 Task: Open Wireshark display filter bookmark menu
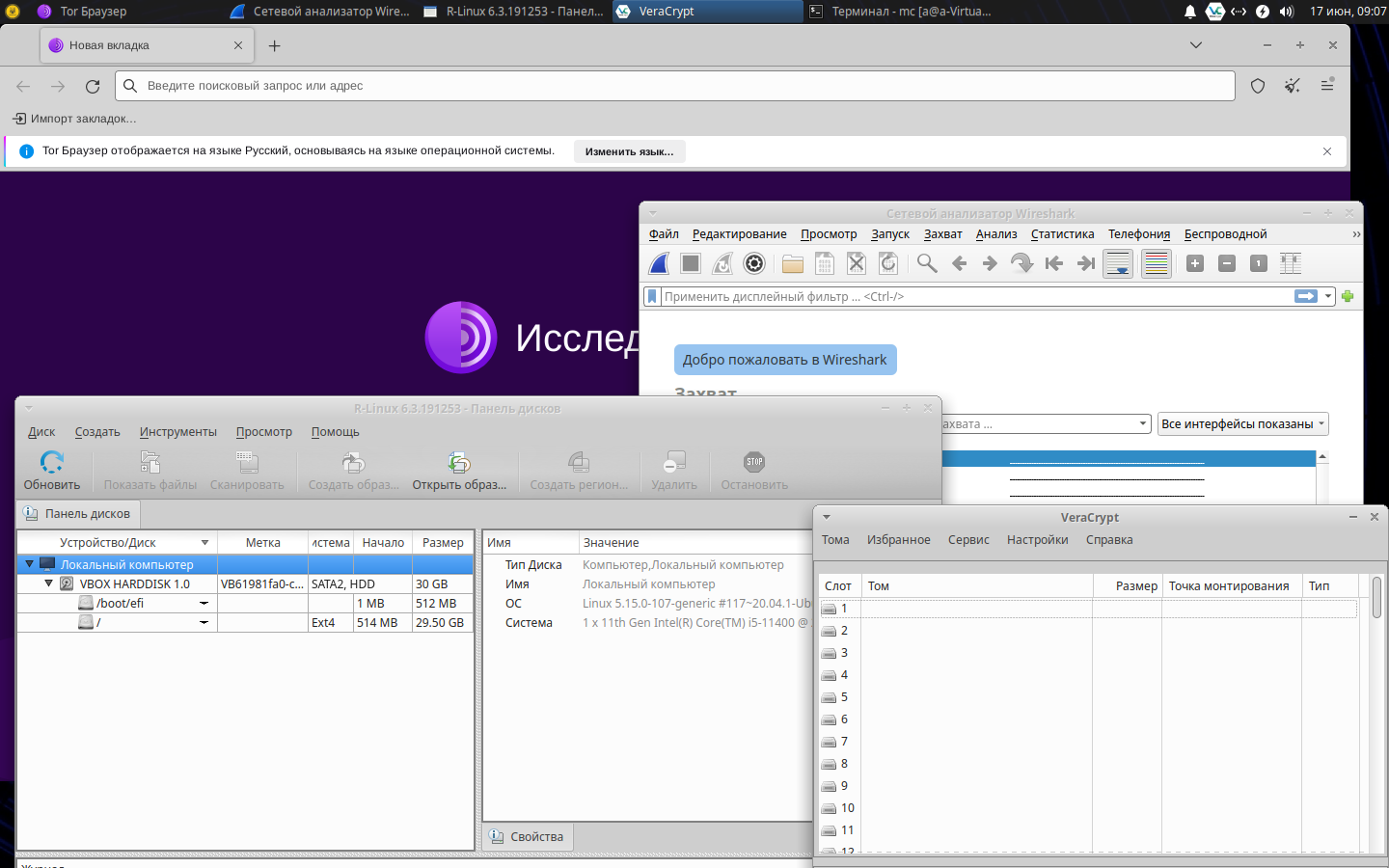point(652,296)
